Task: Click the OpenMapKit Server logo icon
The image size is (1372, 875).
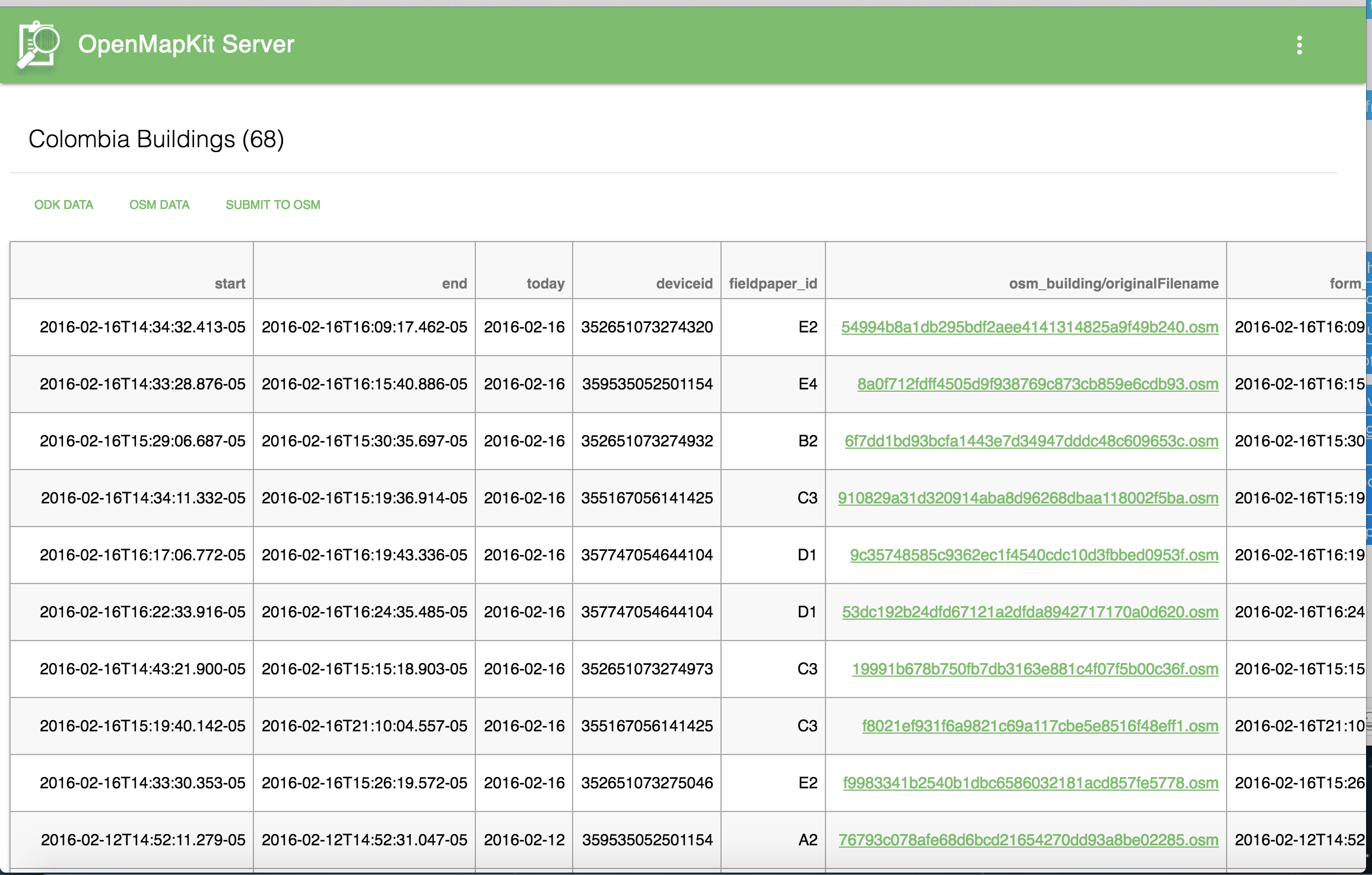Action: [x=39, y=45]
